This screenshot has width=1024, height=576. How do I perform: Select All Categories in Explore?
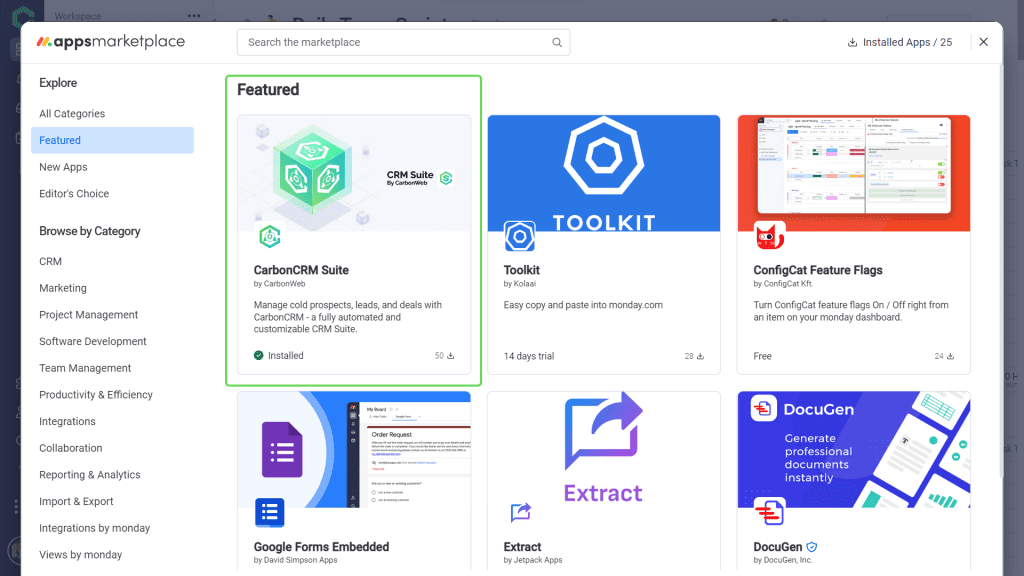coord(72,114)
